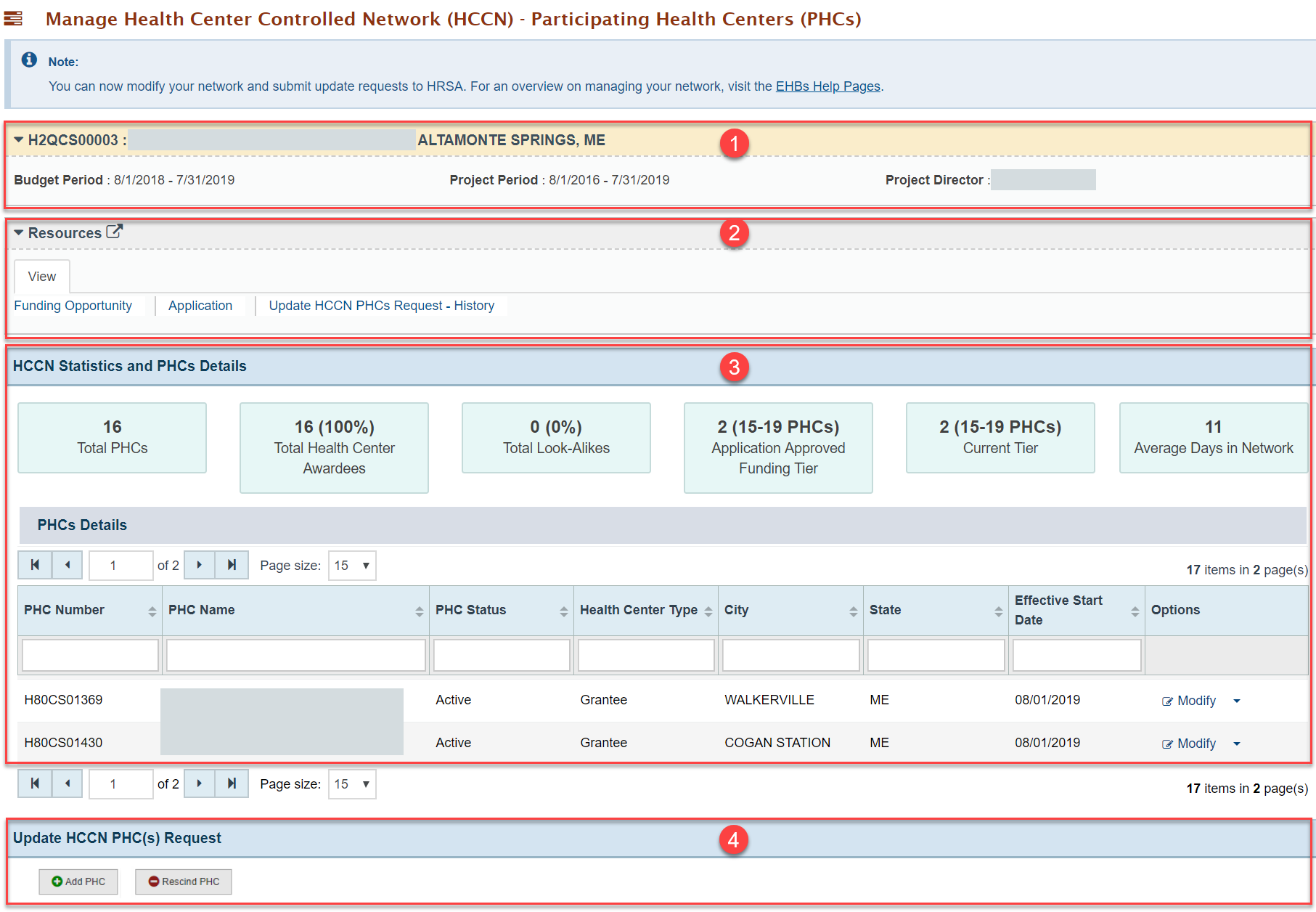Open top Page size dropdown
Image resolution: width=1316 pixels, height=912 pixels.
[x=352, y=565]
